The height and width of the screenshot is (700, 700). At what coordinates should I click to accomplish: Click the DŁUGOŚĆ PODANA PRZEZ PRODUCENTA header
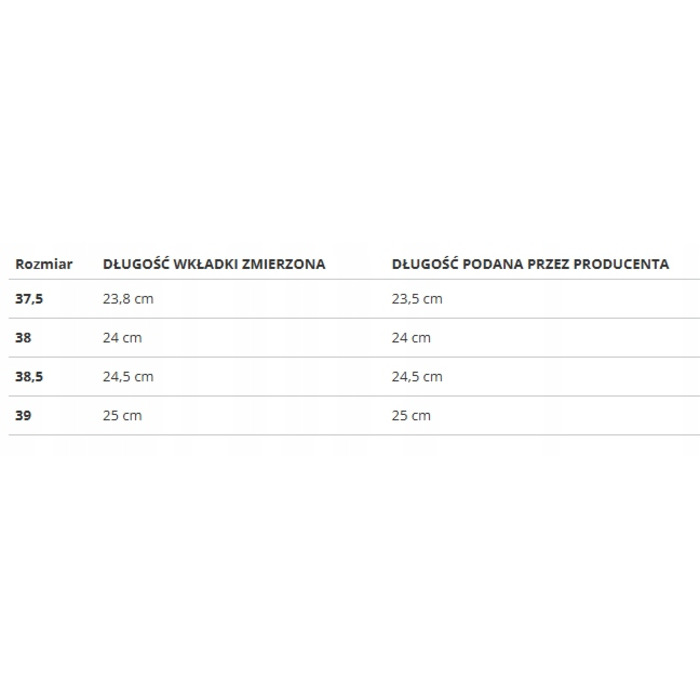pyautogui.click(x=530, y=263)
